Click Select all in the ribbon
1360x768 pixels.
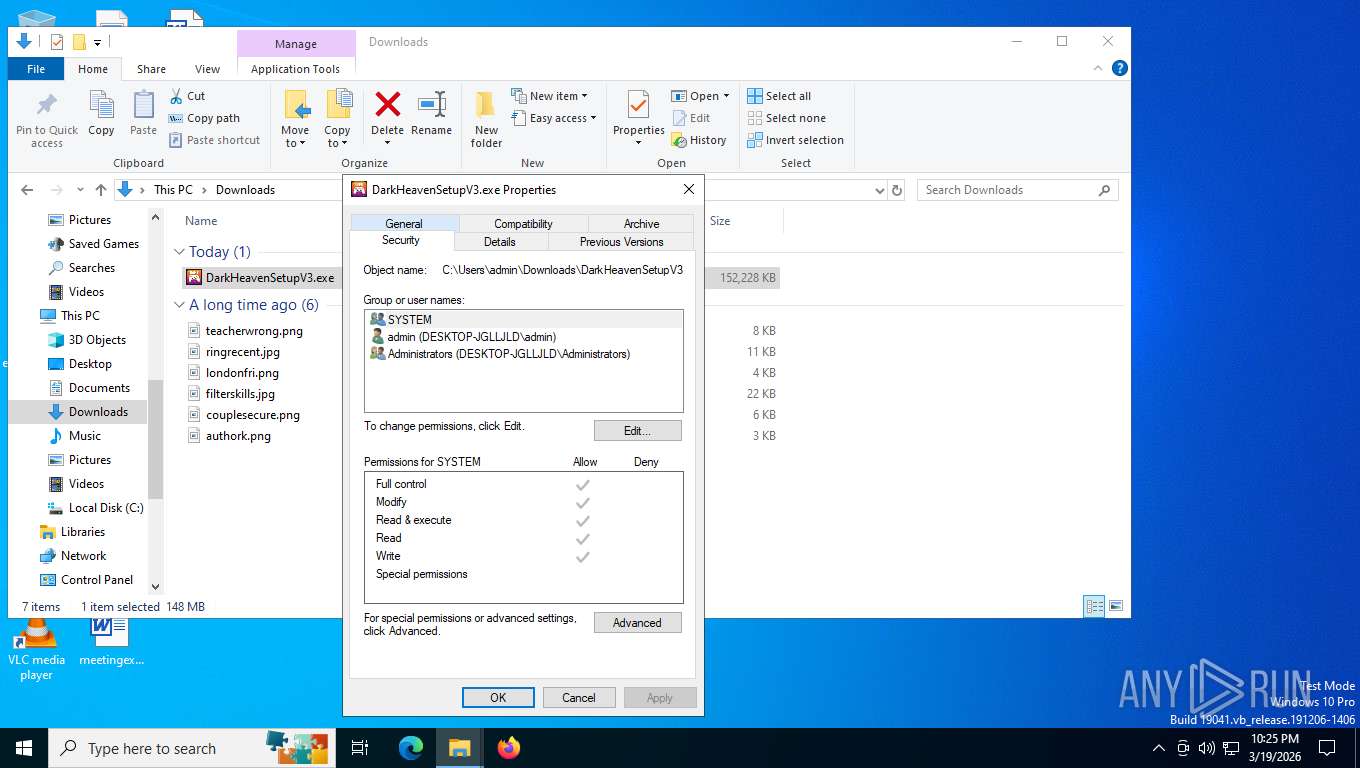pos(779,96)
